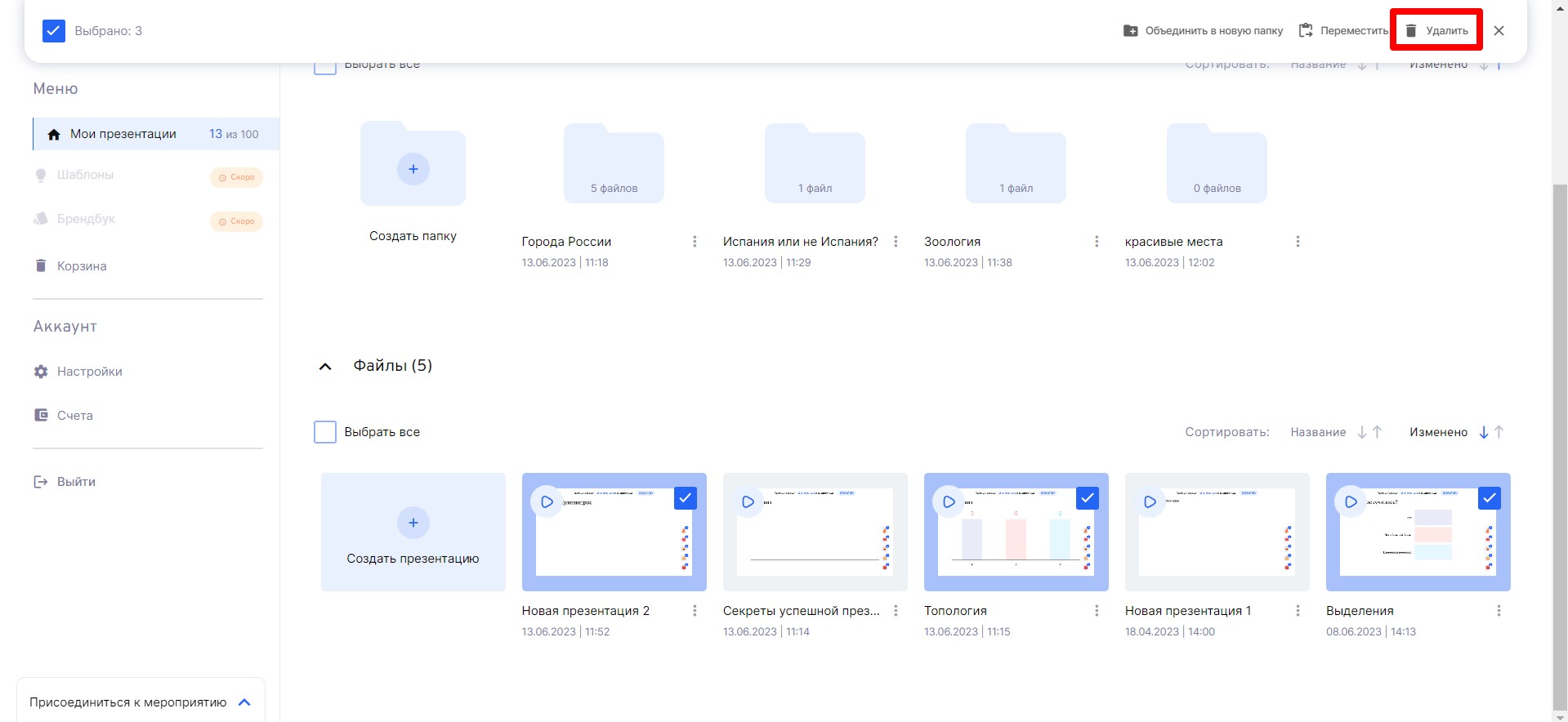
Task: Click ascending arrow next to Название in Файлы
Action: [1377, 432]
